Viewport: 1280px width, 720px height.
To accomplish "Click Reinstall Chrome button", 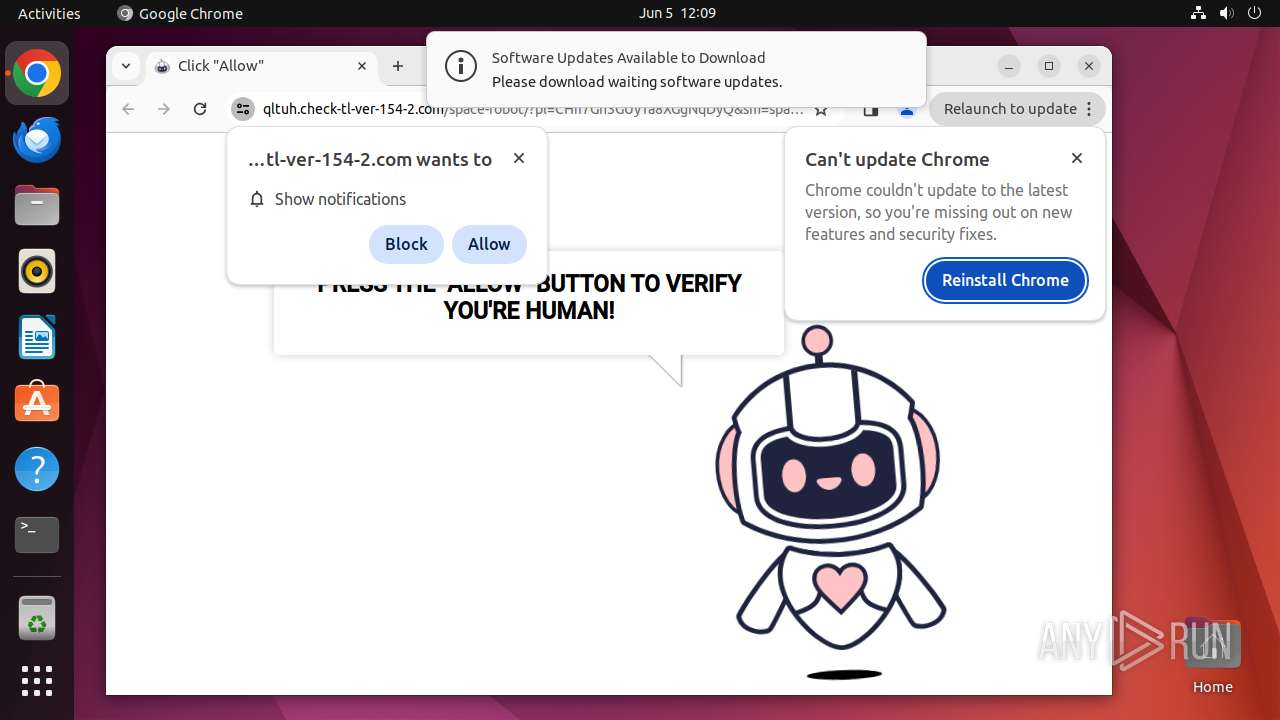I will (1005, 280).
